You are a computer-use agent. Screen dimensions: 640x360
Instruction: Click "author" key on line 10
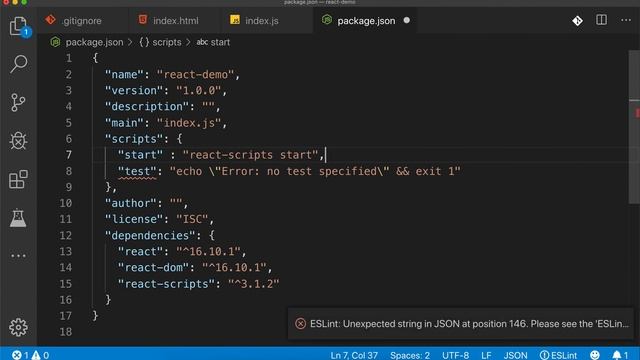coord(130,203)
